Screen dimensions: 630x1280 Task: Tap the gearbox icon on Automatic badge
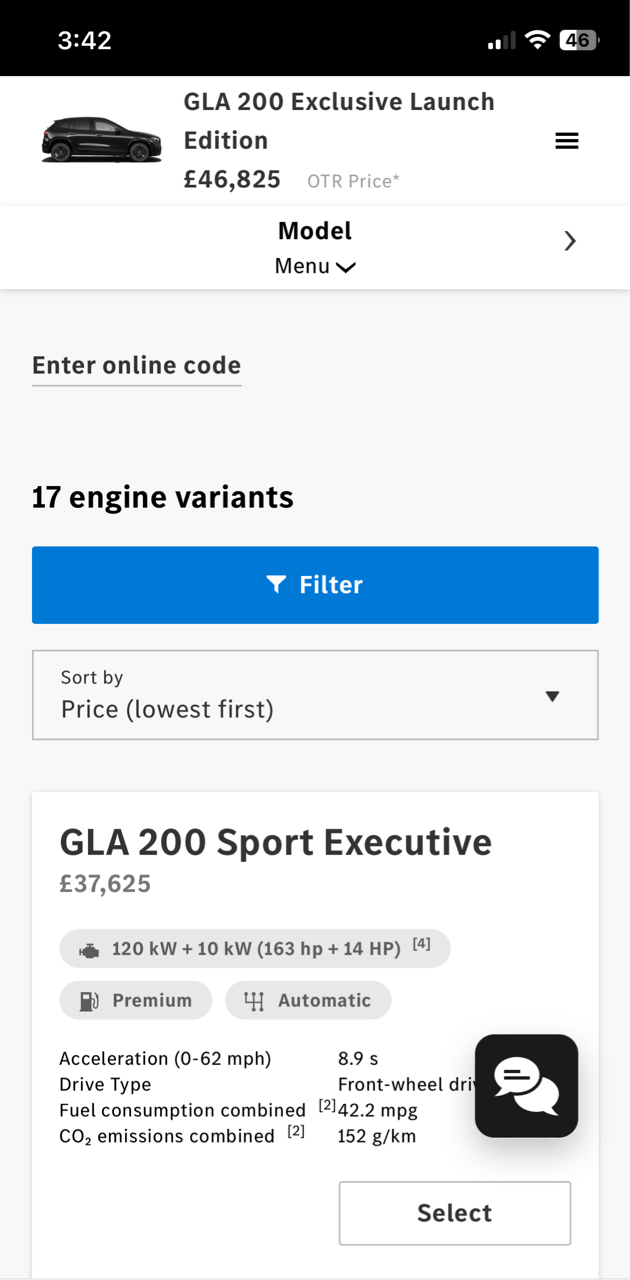pyautogui.click(x=254, y=1000)
